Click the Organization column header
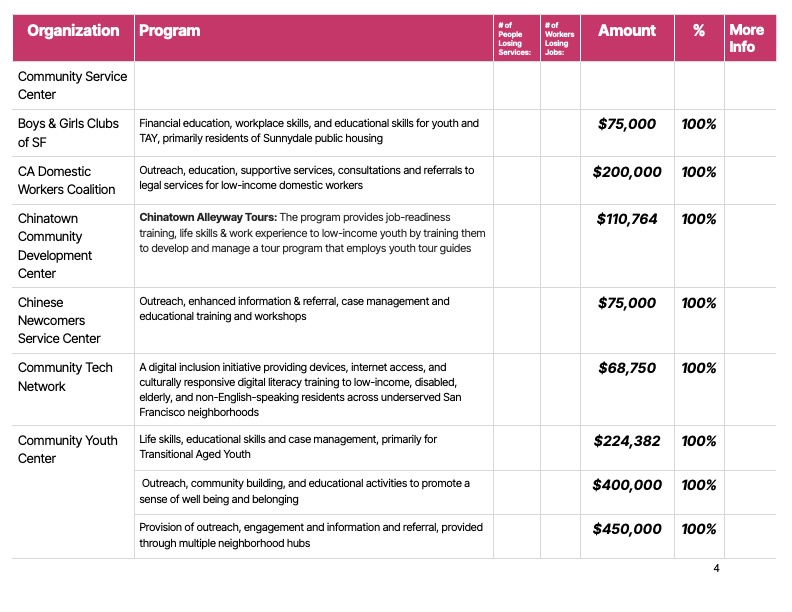This screenshot has height=612, width=792. tap(73, 31)
